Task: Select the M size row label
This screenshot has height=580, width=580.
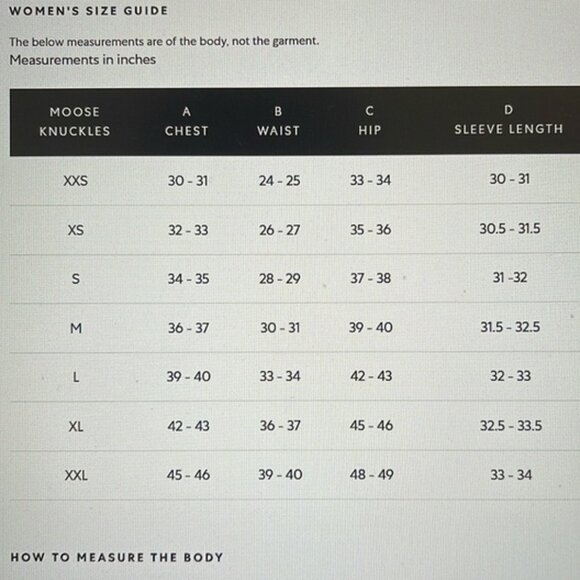Action: click(76, 328)
